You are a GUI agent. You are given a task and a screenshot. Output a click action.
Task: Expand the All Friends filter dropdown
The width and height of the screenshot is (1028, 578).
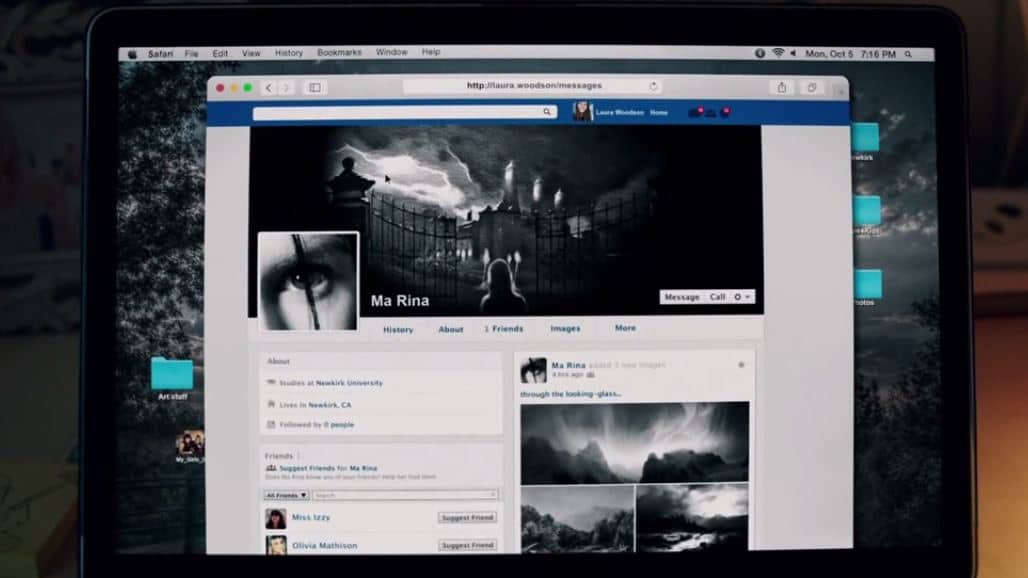pyautogui.click(x=287, y=495)
